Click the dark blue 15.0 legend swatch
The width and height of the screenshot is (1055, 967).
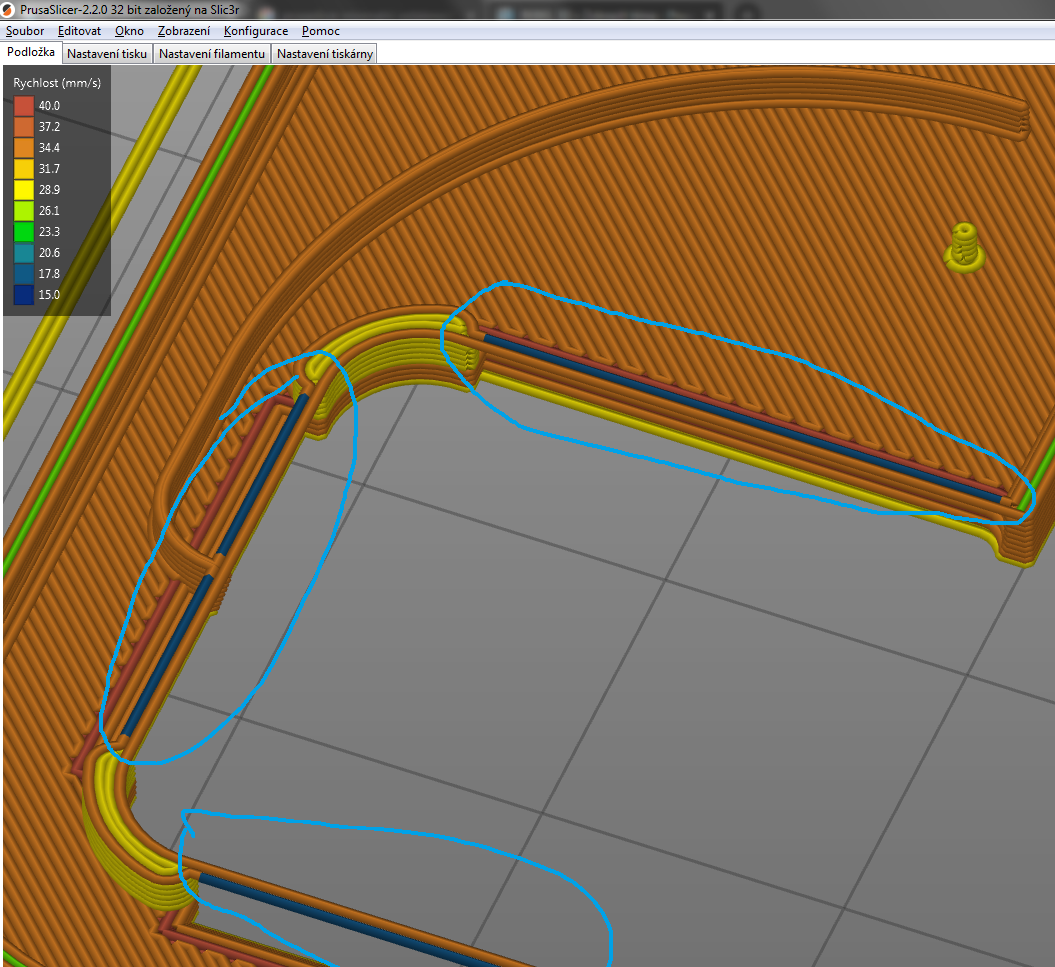[x=24, y=295]
